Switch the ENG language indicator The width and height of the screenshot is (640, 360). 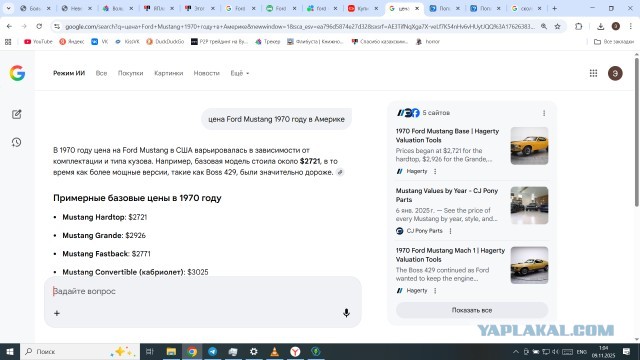(582, 352)
